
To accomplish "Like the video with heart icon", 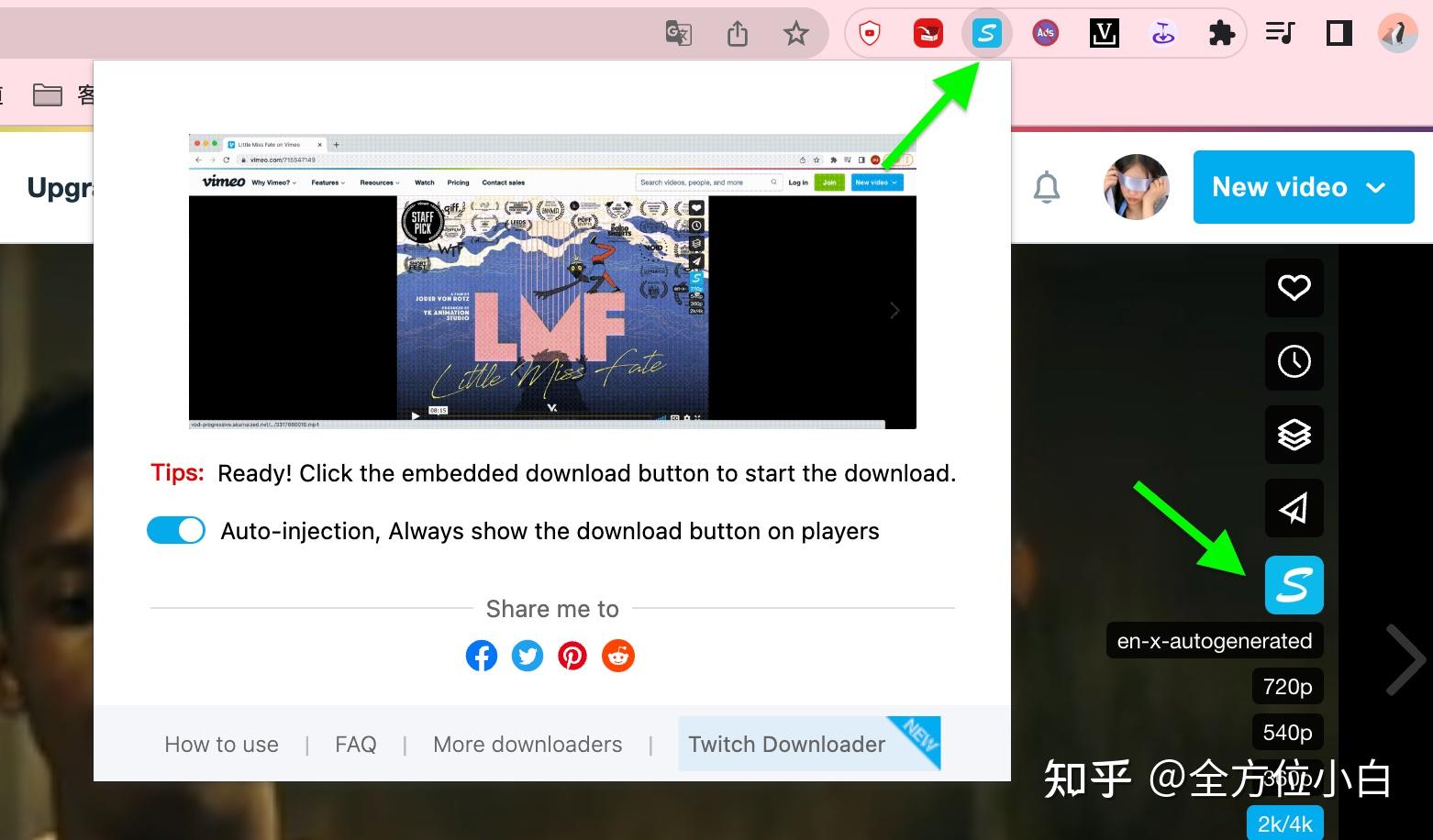I will click(x=1294, y=288).
